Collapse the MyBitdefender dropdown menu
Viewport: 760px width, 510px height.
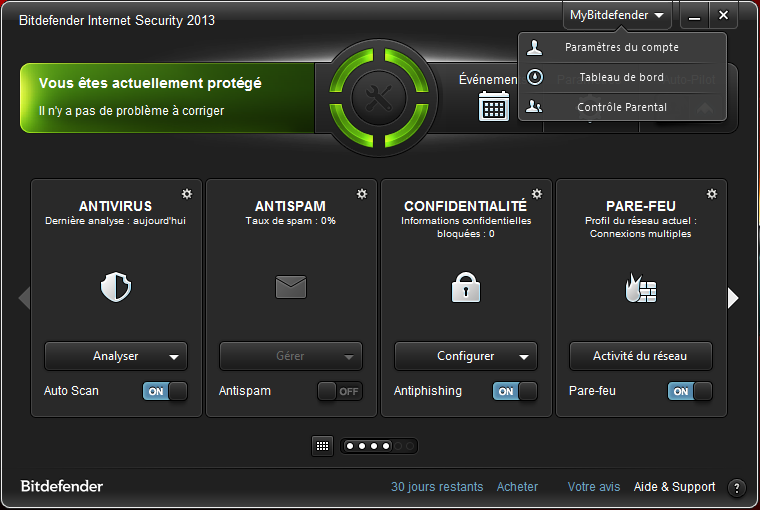tap(617, 15)
